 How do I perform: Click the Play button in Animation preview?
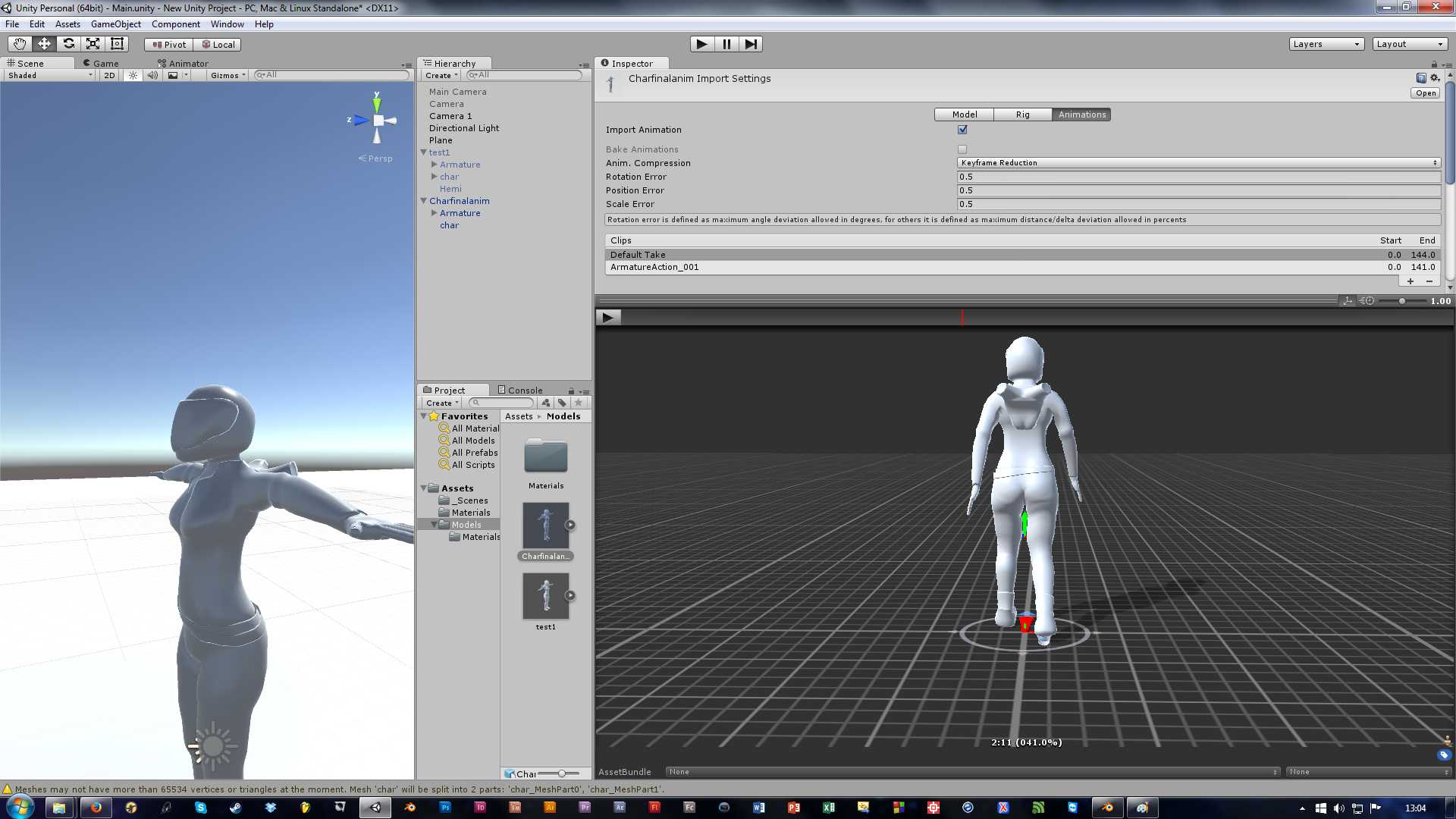[x=609, y=317]
